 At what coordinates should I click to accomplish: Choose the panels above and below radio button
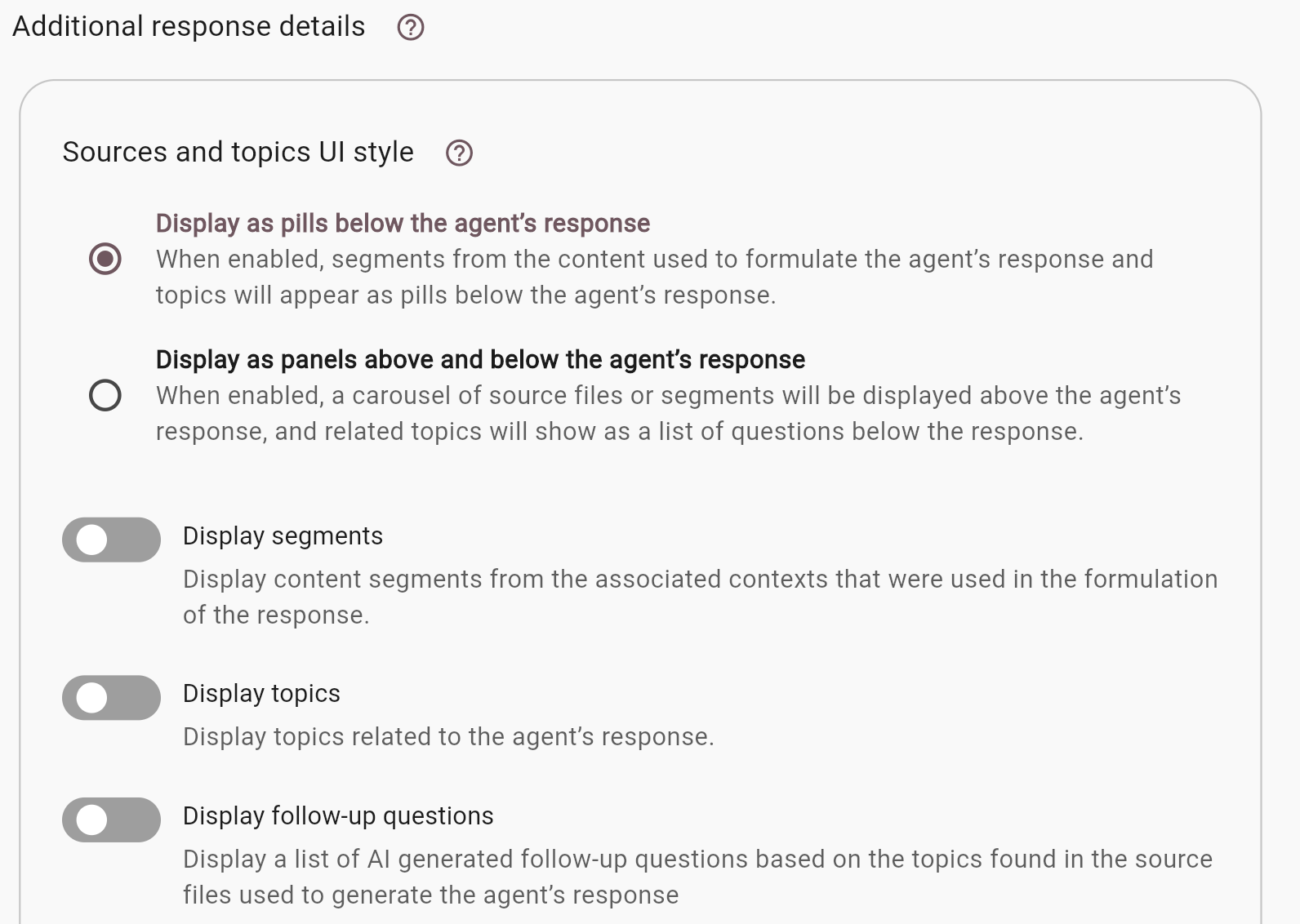coord(105,396)
